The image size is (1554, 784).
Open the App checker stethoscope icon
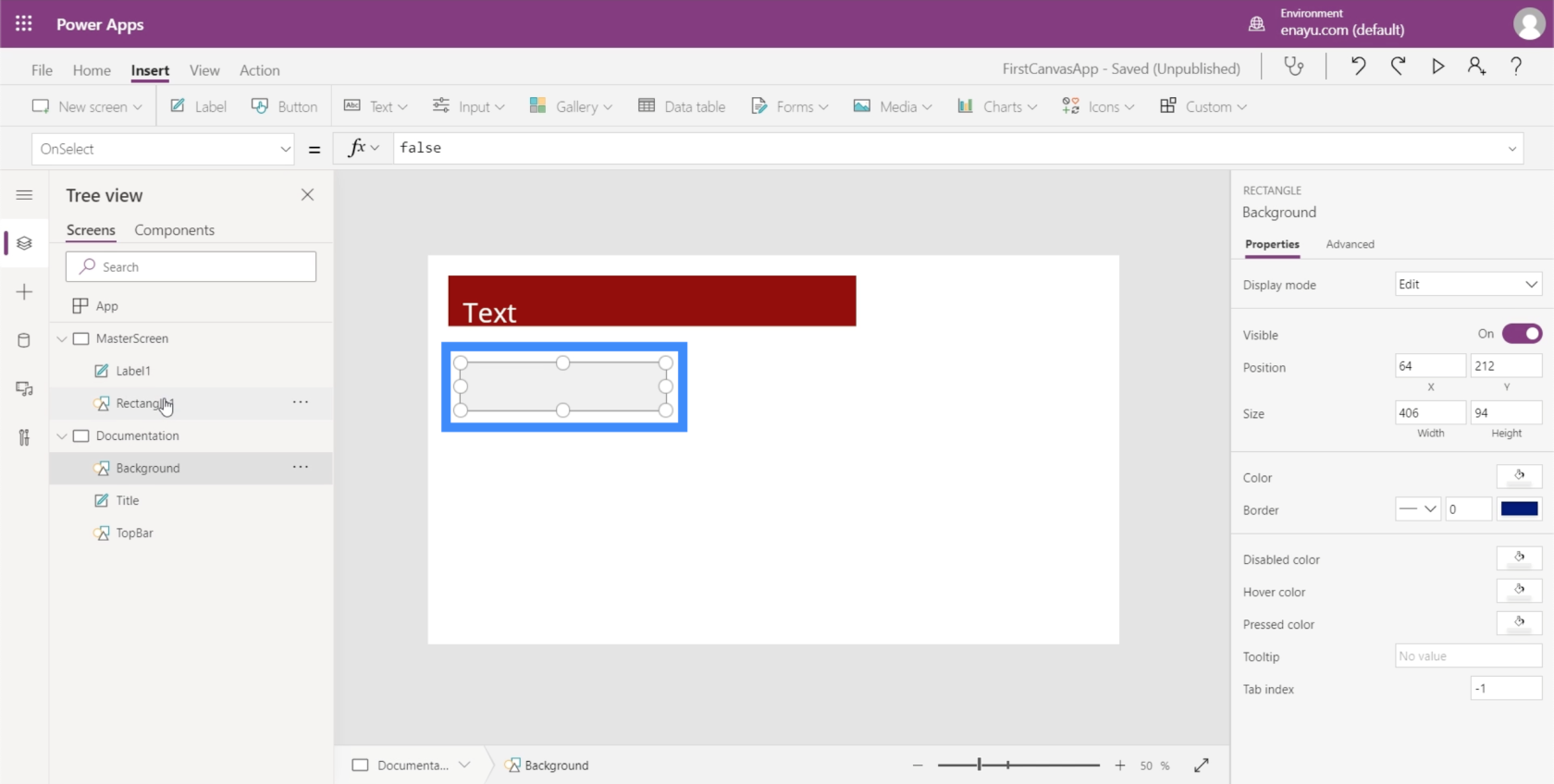point(1294,66)
